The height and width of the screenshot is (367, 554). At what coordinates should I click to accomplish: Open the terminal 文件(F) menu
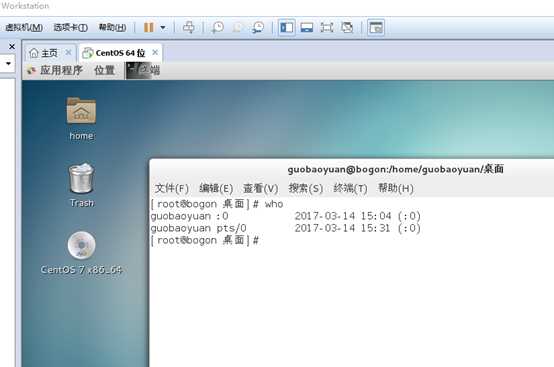pyautogui.click(x=172, y=188)
